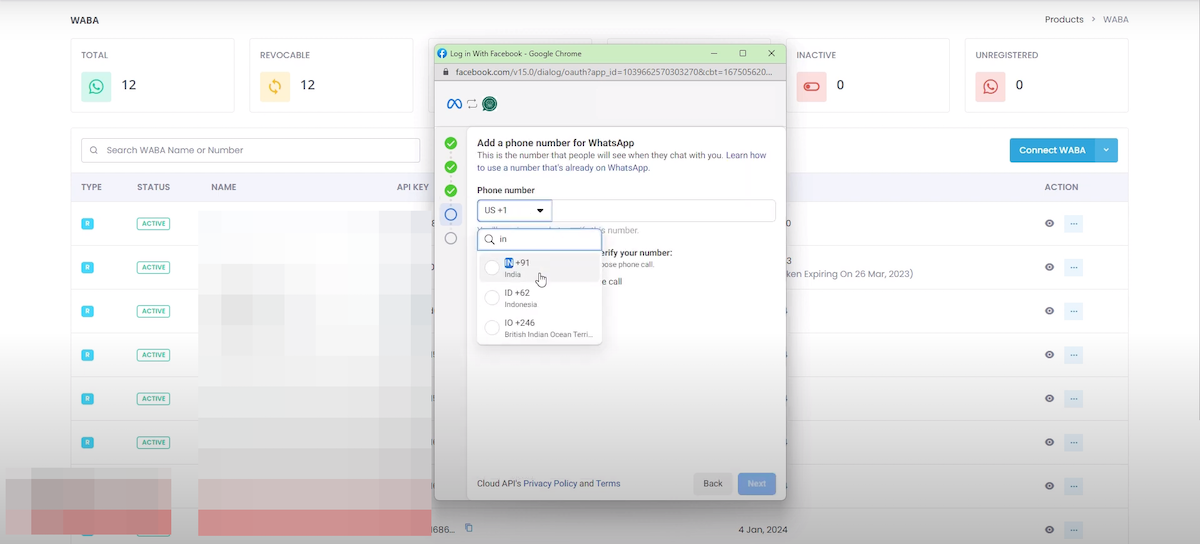
Task: Click the "4 Jan, 2024" date cell
Action: point(763,529)
